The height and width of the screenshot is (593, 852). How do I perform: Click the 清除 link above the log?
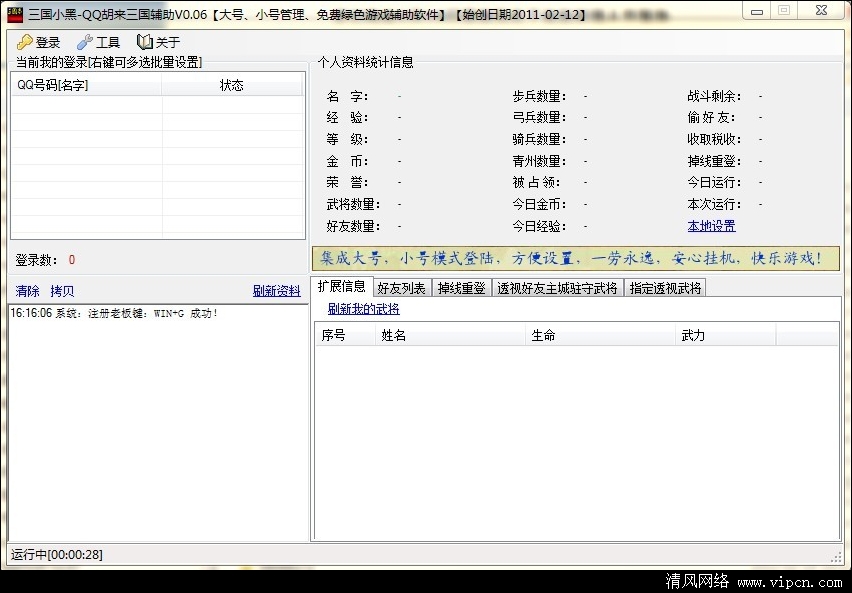pyautogui.click(x=27, y=291)
